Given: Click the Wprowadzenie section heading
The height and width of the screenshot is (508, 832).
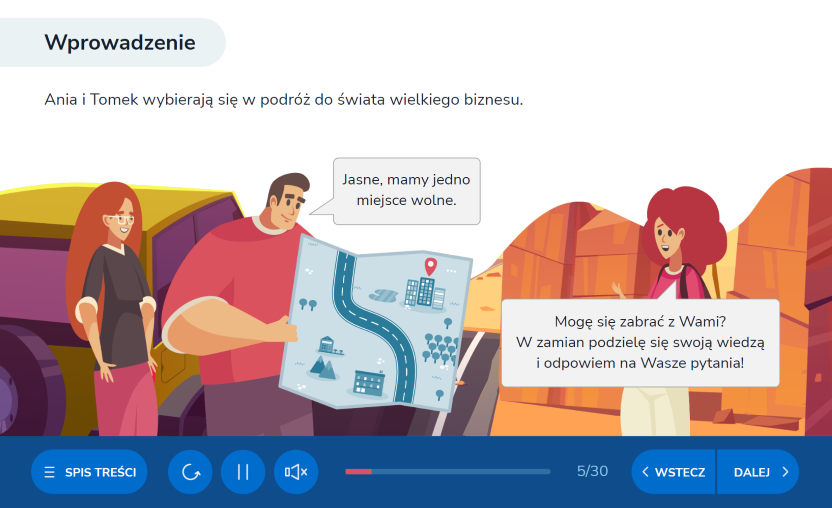Looking at the screenshot, I should tap(119, 42).
